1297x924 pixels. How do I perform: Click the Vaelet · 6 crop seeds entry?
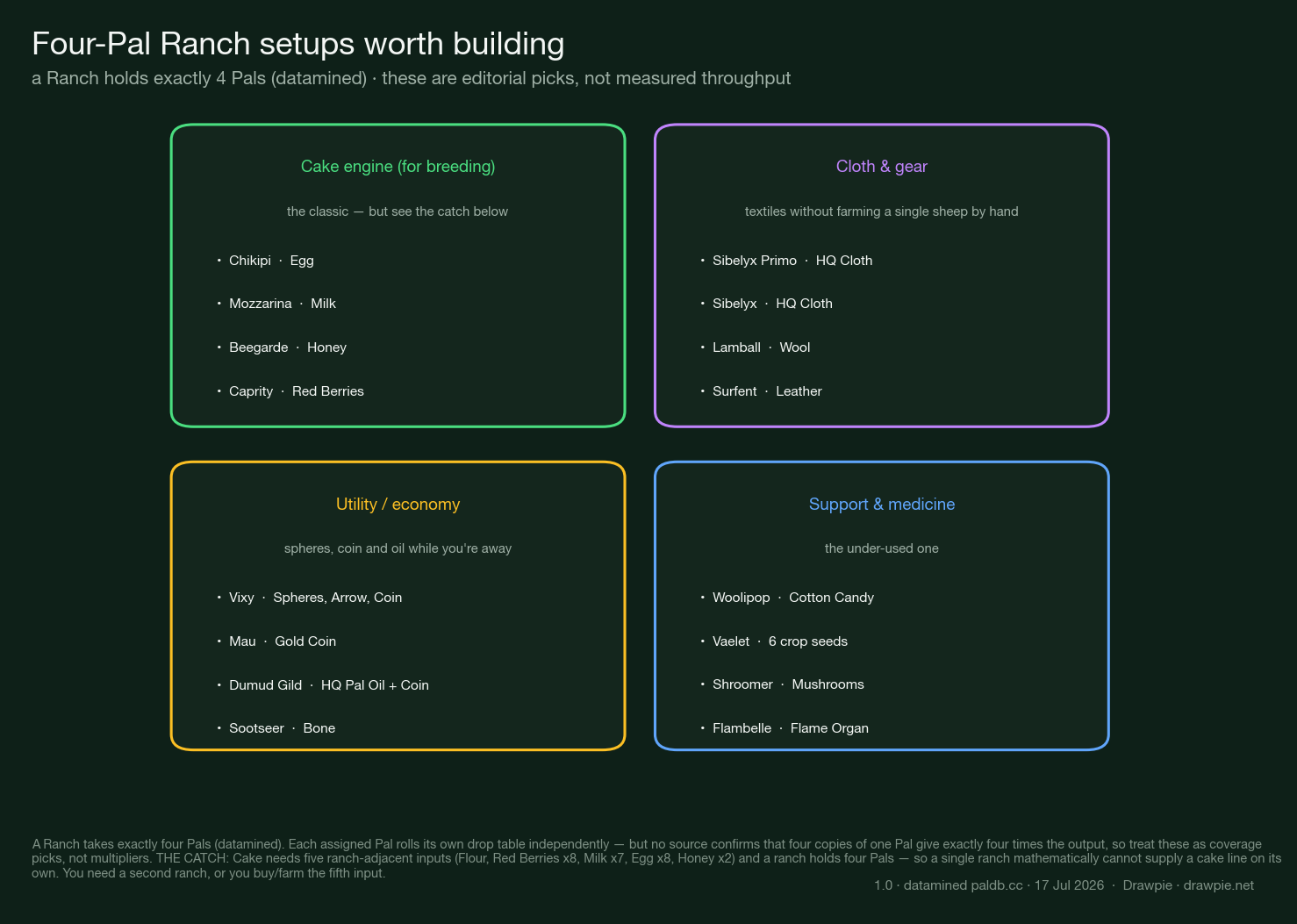click(x=774, y=641)
